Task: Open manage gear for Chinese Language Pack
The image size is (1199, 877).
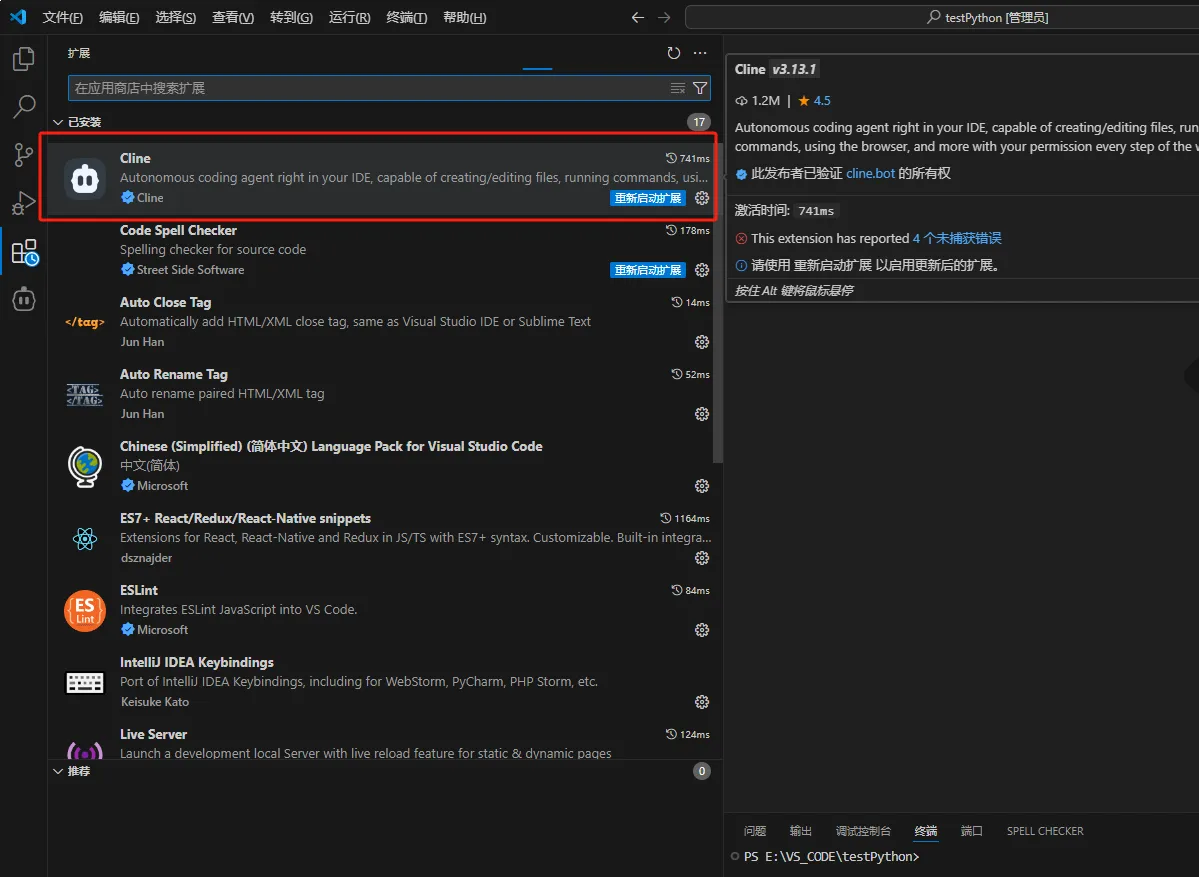Action: 702,486
